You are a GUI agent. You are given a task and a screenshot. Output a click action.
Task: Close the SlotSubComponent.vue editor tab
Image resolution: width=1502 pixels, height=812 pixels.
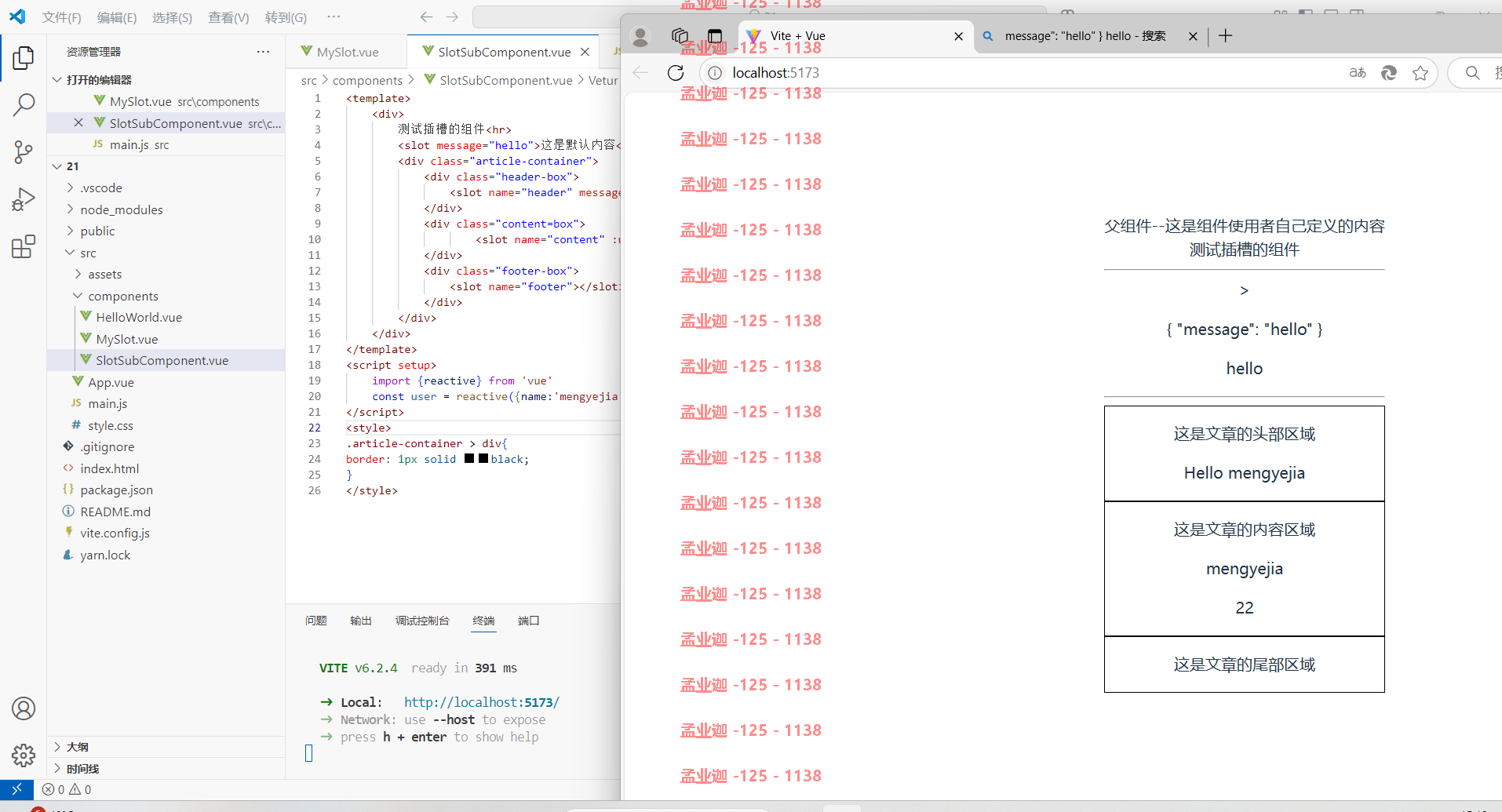click(x=585, y=52)
